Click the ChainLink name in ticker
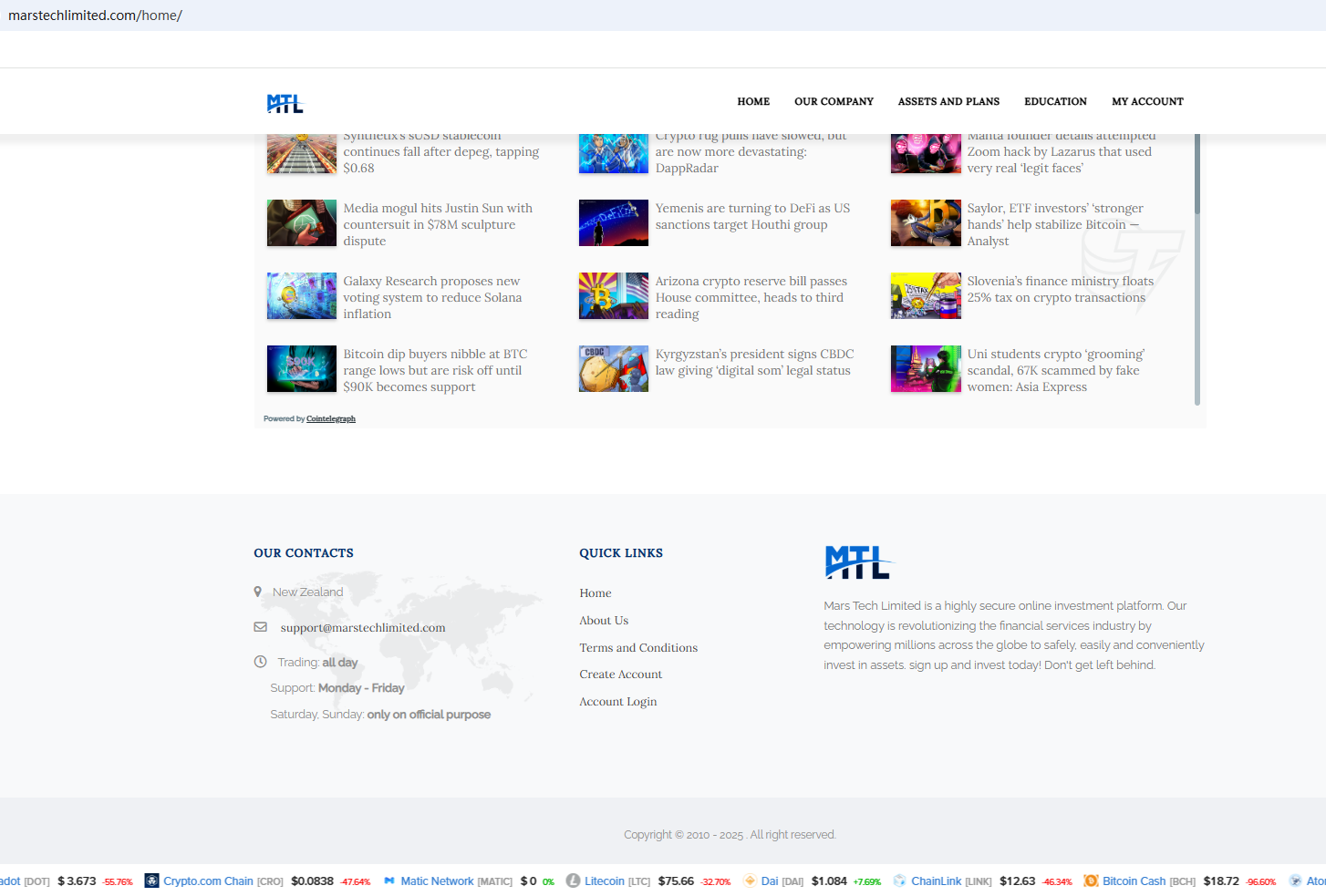 point(937,881)
